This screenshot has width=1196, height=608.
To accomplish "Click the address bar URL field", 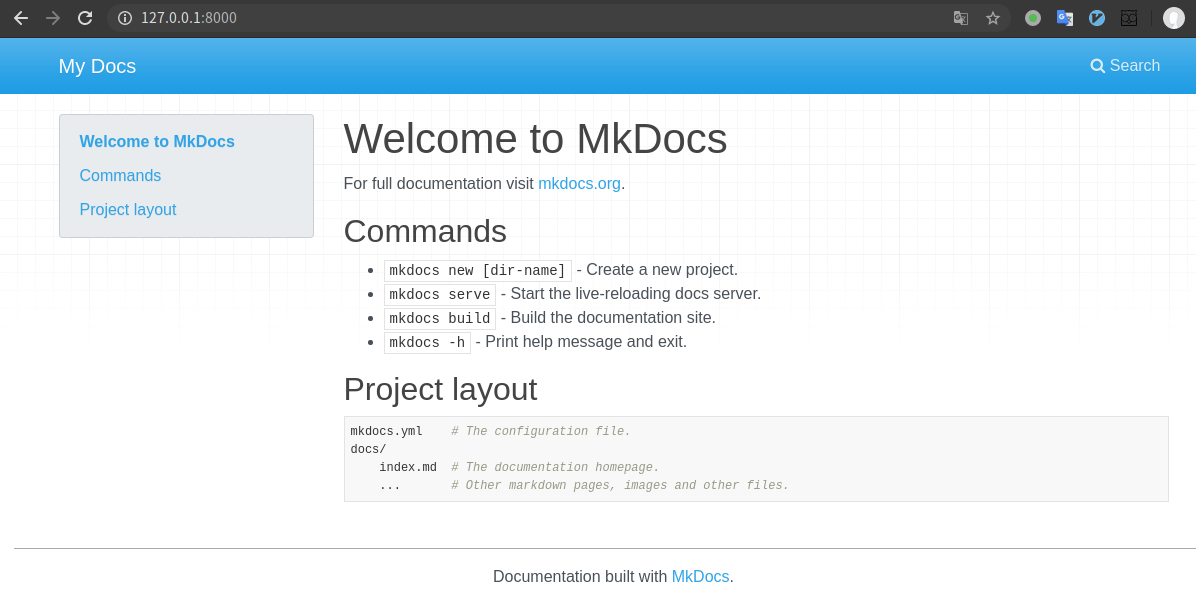I will tap(500, 18).
